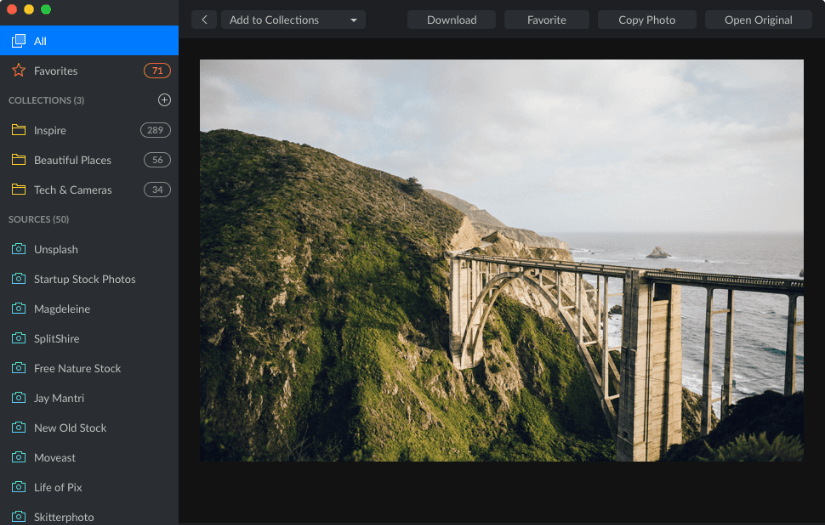Image resolution: width=825 pixels, height=525 pixels.
Task: Click the 71 badge next to Favorites
Action: 157,70
